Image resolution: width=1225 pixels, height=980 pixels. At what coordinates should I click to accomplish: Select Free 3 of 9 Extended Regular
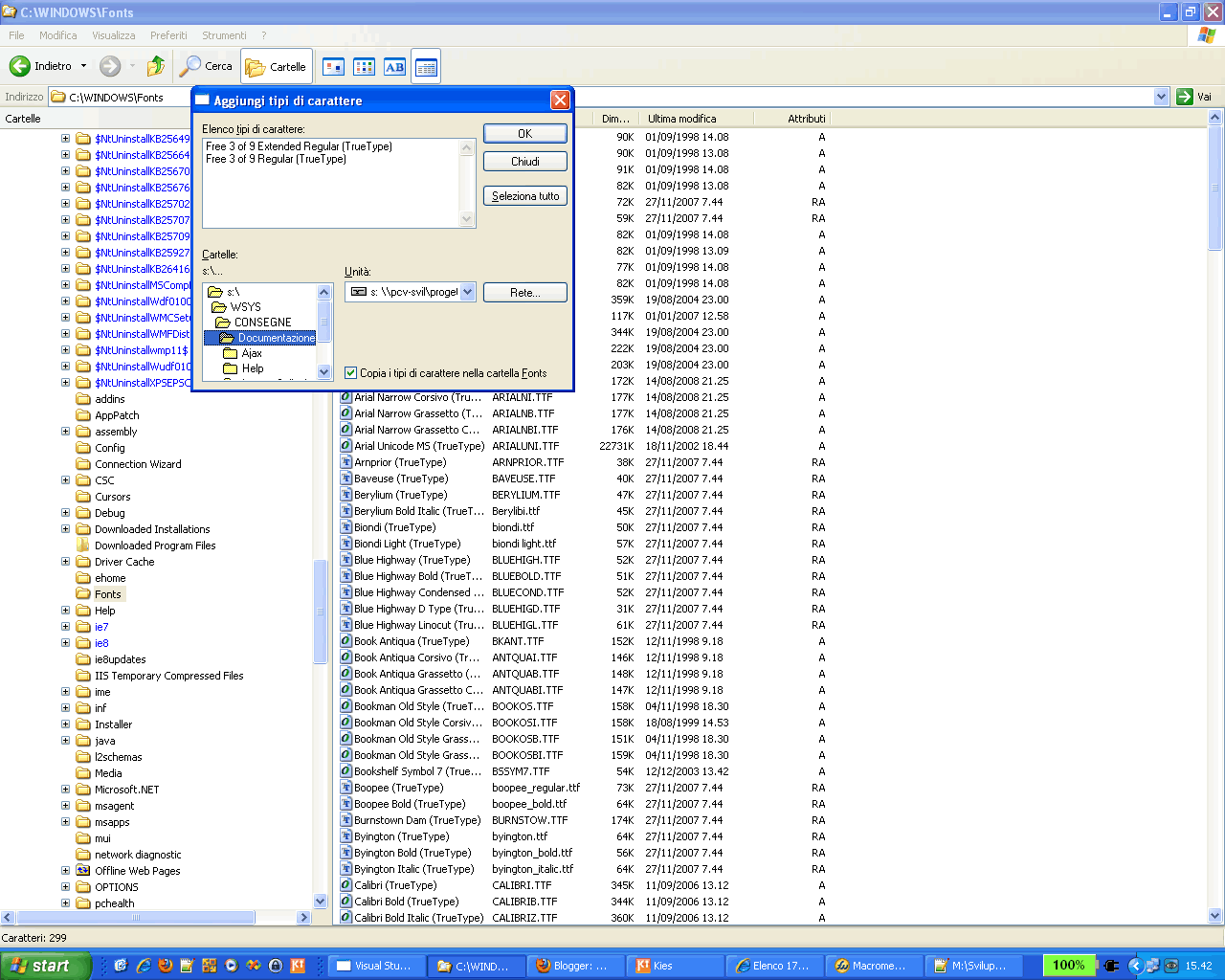point(299,146)
